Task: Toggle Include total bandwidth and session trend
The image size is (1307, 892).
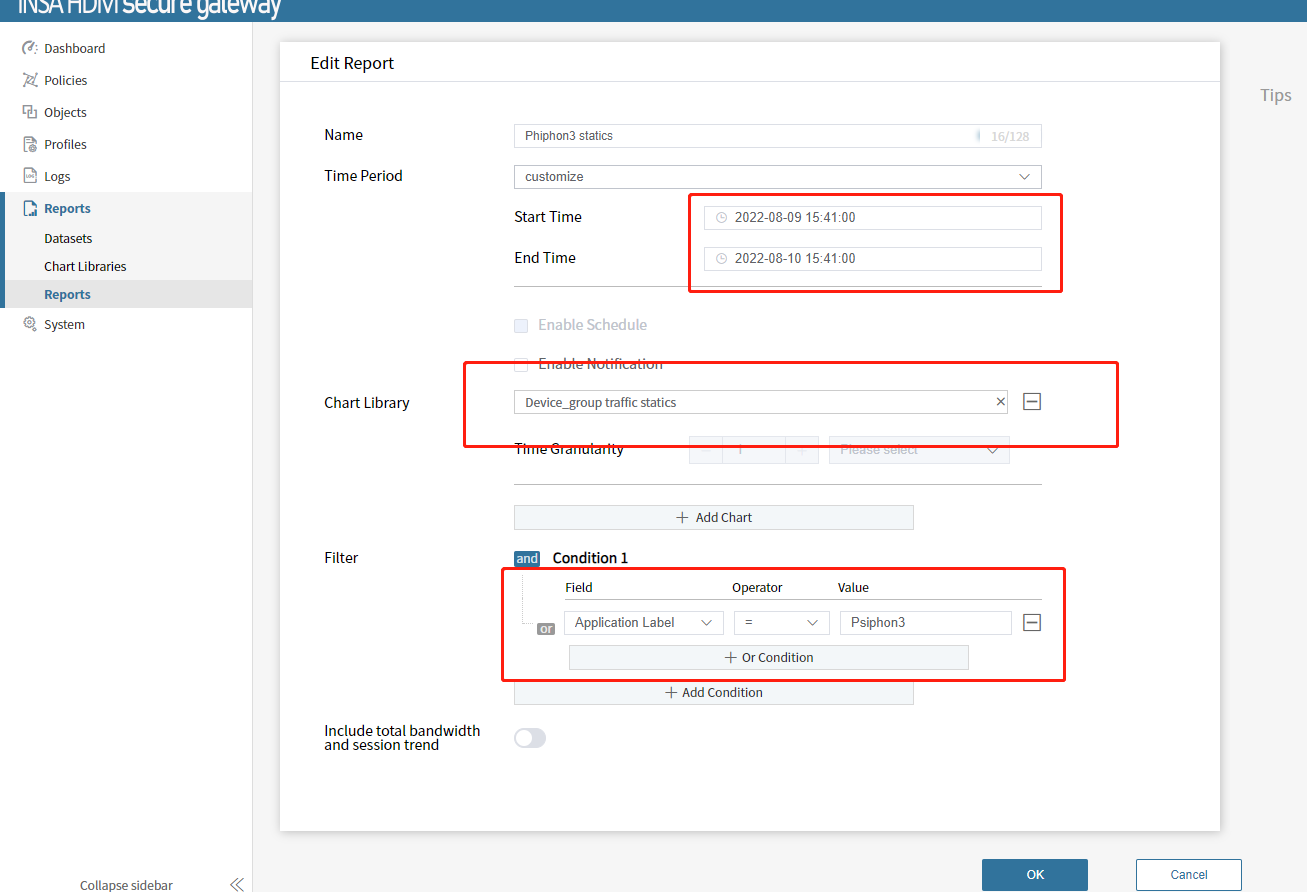Action: 530,738
